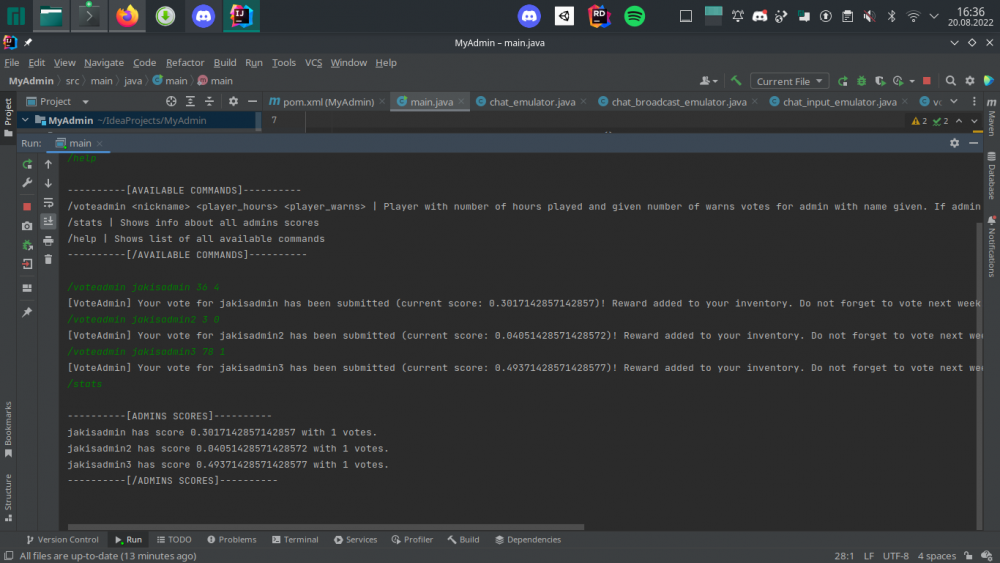Image resolution: width=1000 pixels, height=563 pixels.
Task: Open the TODO tool window
Action: [x=174, y=539]
